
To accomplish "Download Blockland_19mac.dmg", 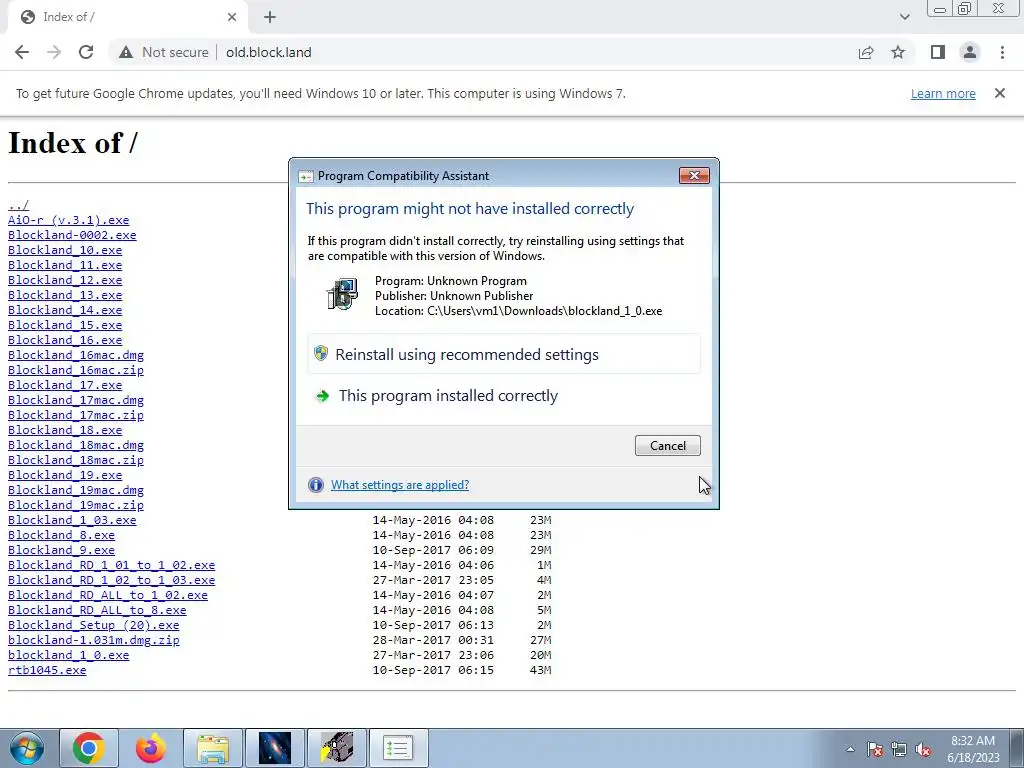I will (76, 490).
